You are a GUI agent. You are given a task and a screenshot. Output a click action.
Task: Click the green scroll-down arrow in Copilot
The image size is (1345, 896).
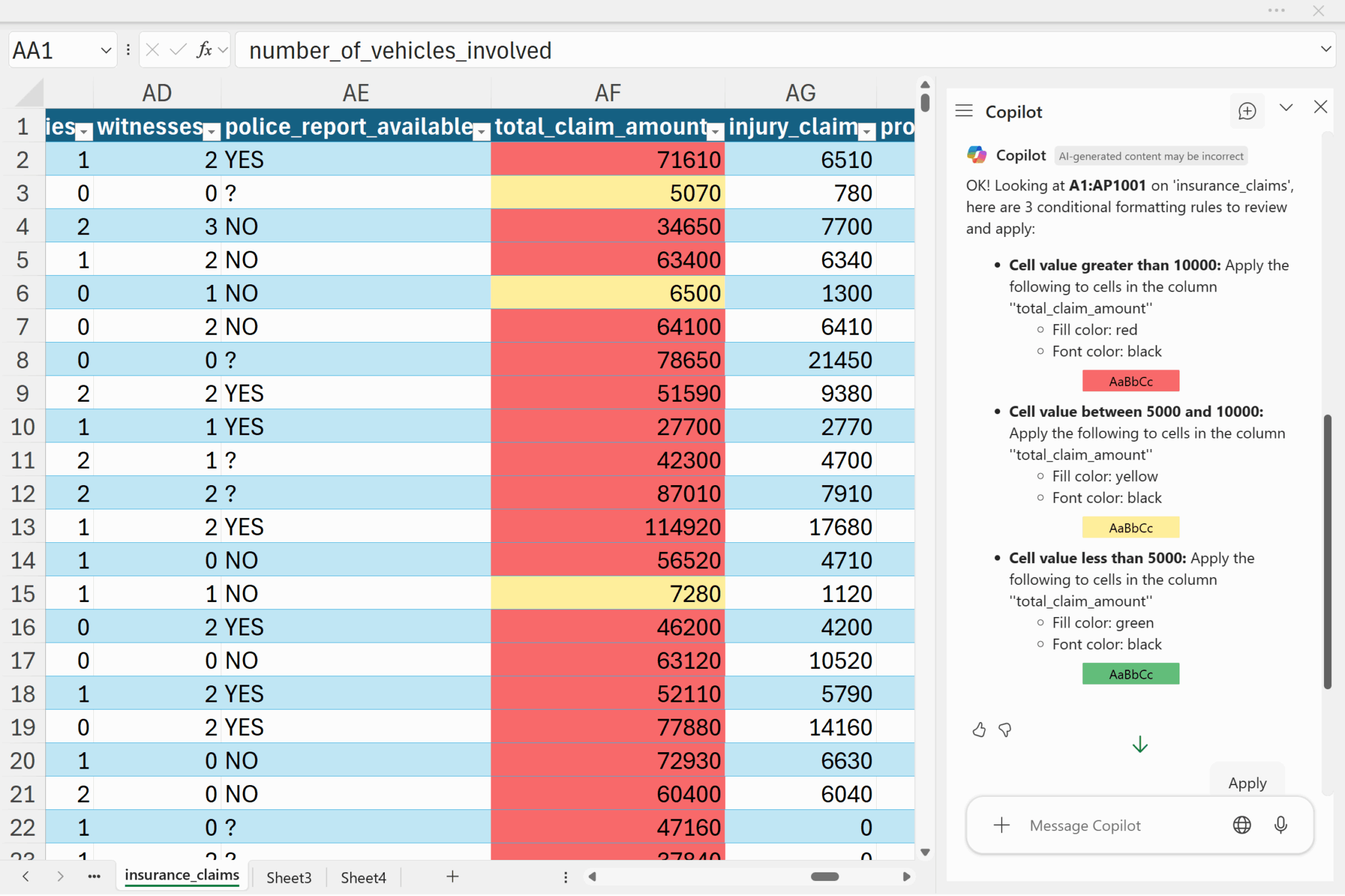click(x=1140, y=744)
